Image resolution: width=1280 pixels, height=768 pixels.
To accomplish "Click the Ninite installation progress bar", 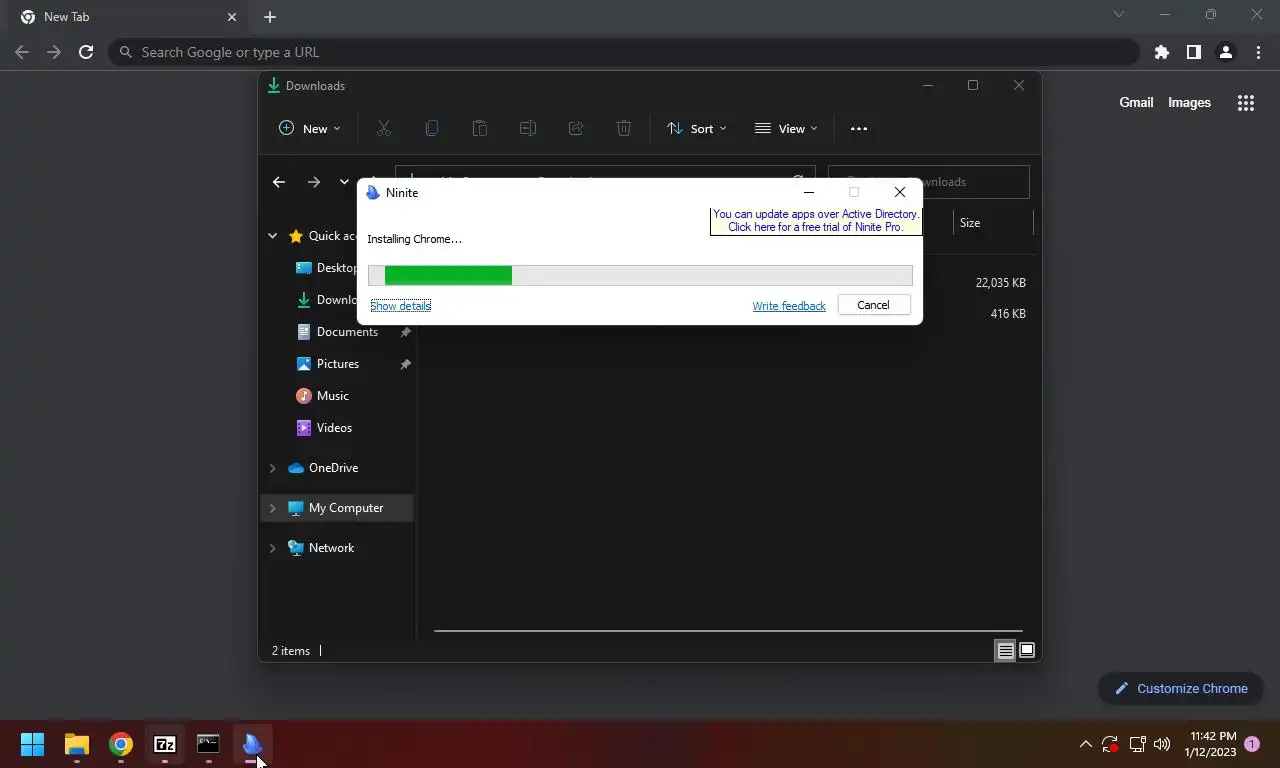I will click(640, 275).
